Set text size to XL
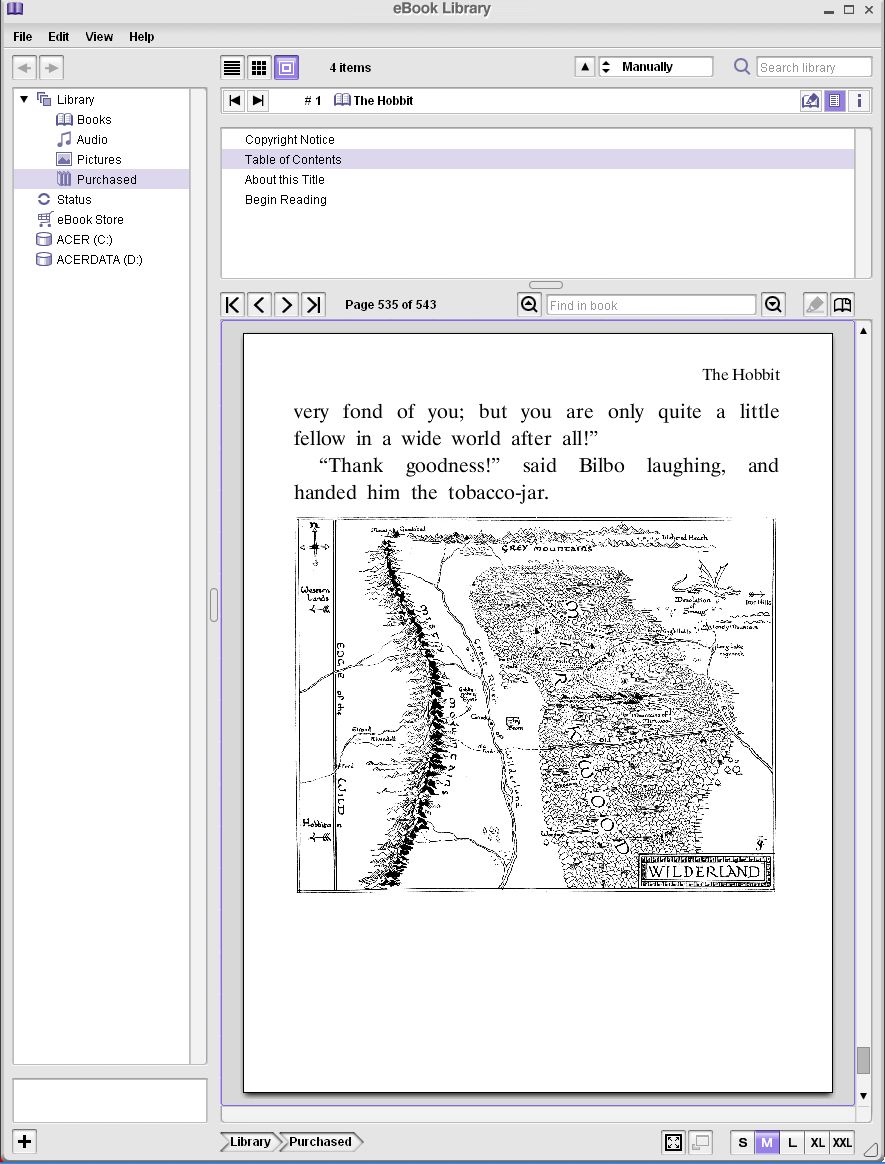The image size is (885, 1164). pyautogui.click(x=817, y=1142)
